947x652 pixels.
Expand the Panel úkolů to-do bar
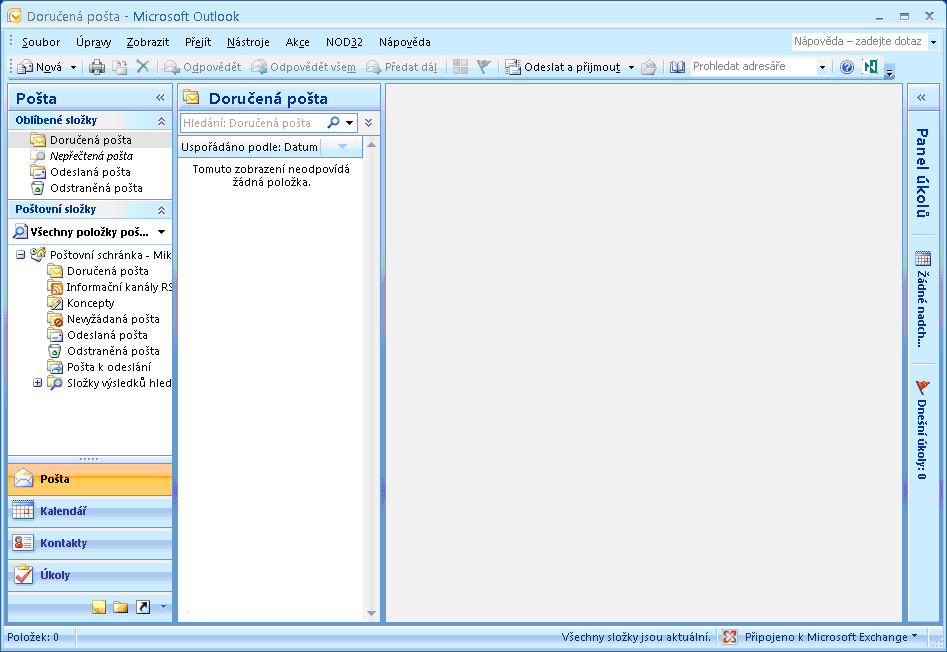click(922, 98)
